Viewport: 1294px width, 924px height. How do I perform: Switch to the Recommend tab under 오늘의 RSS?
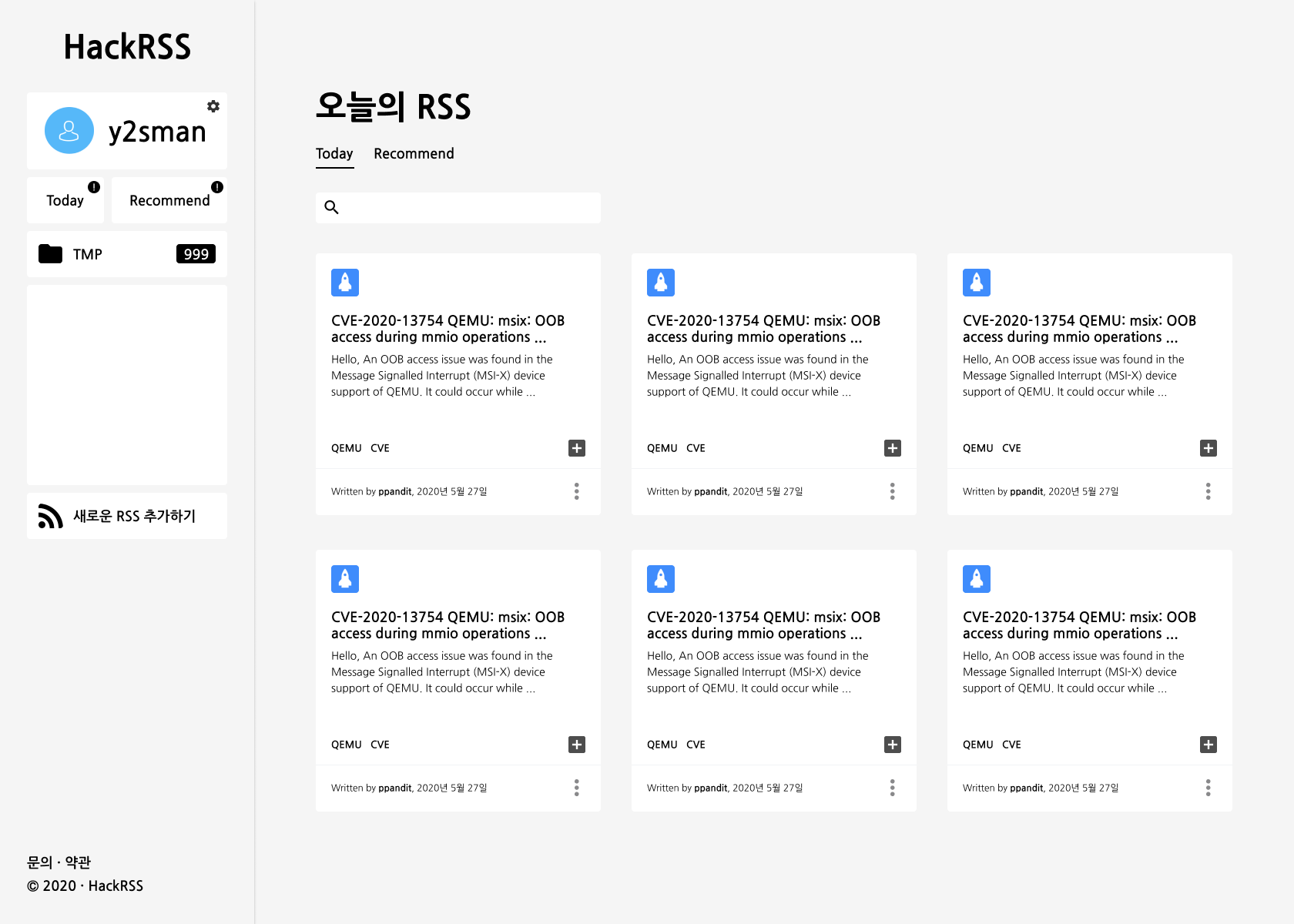point(414,154)
